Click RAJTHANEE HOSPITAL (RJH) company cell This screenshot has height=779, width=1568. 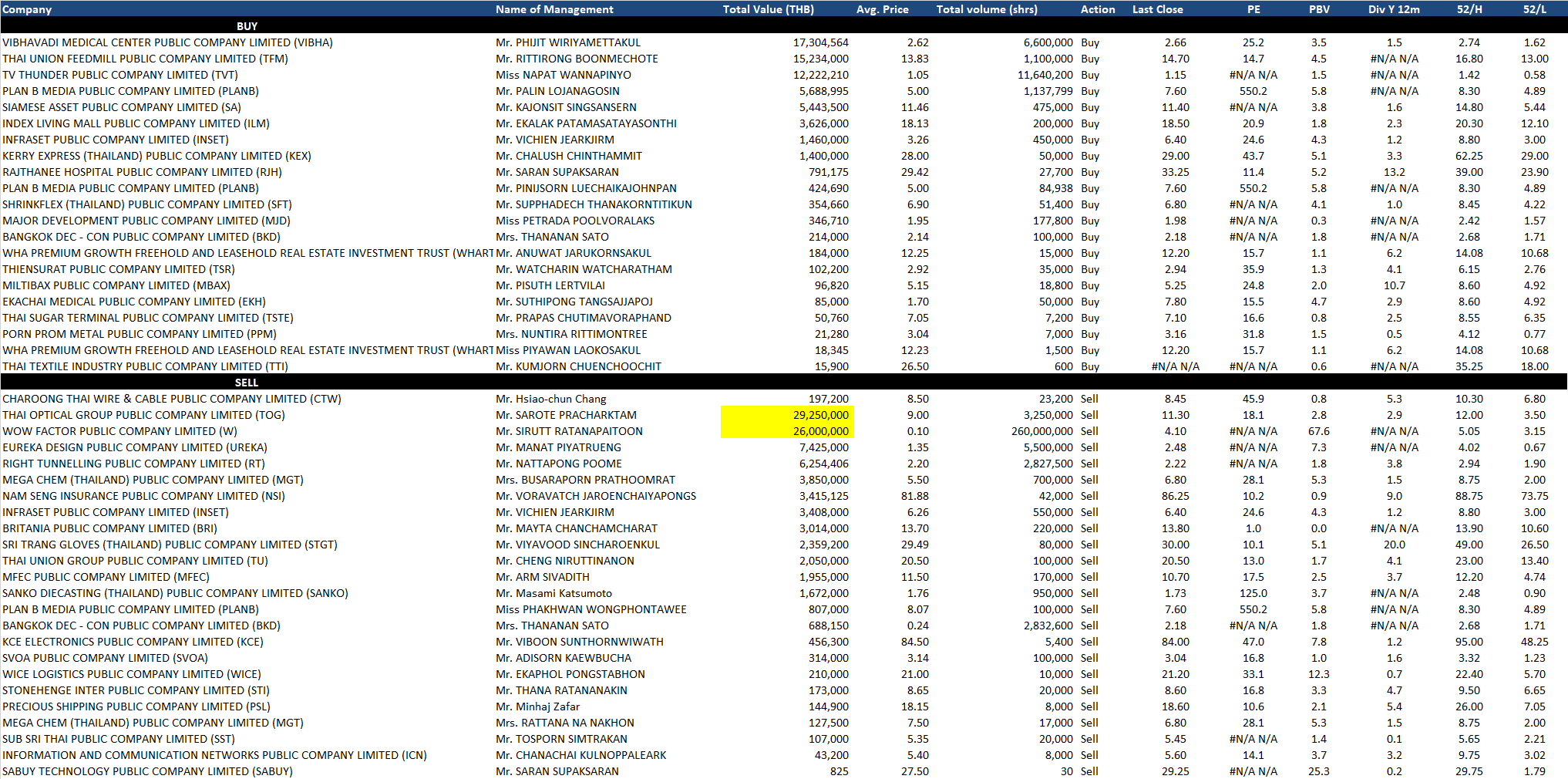click(x=142, y=172)
